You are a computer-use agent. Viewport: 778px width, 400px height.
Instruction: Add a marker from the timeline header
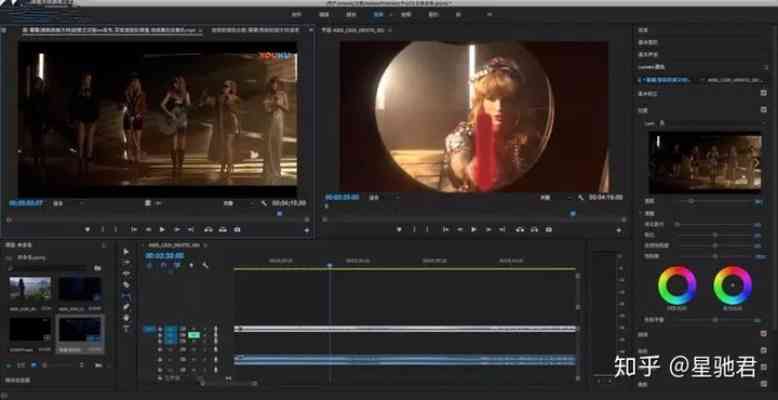pyautogui.click(x=191, y=266)
